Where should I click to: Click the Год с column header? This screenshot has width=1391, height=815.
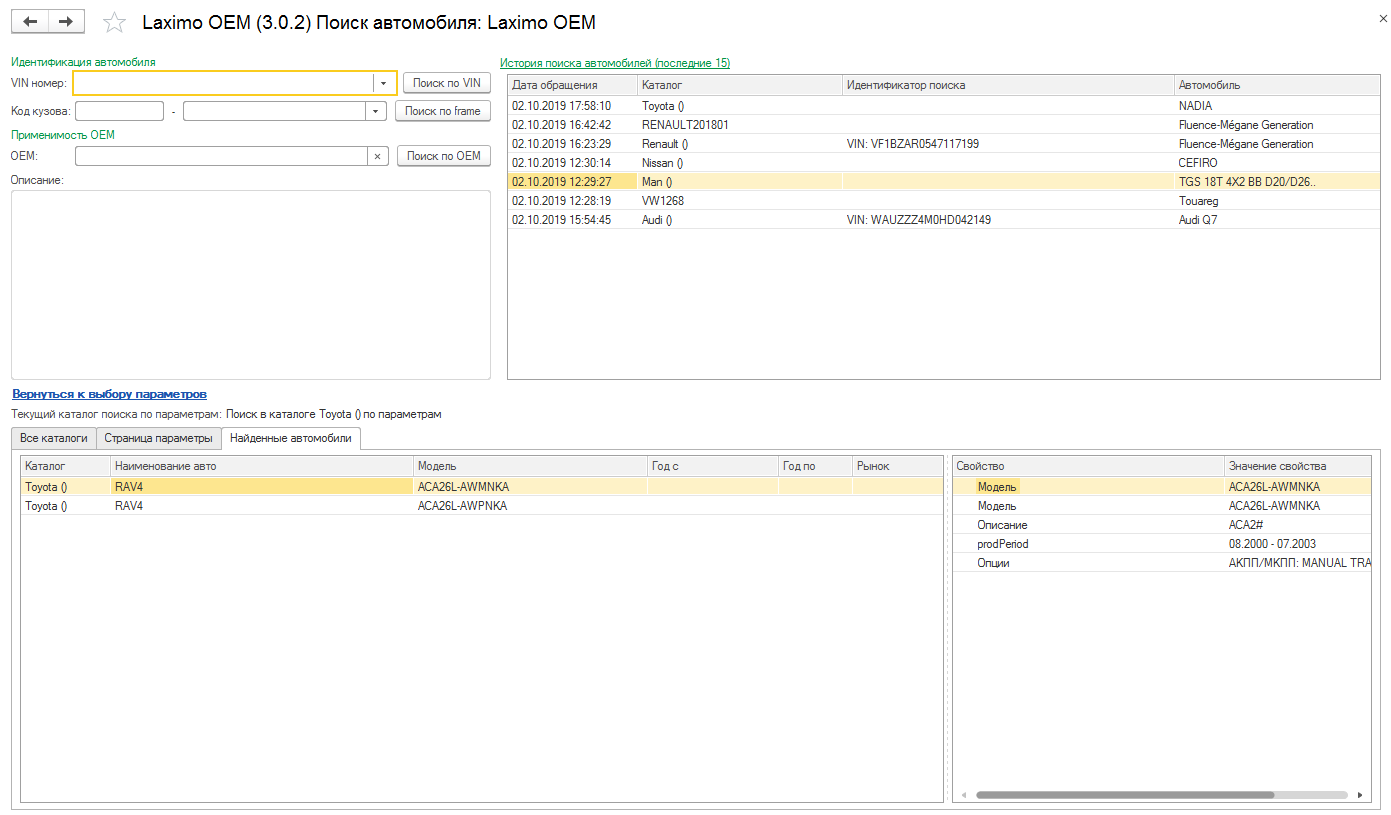(x=713, y=466)
